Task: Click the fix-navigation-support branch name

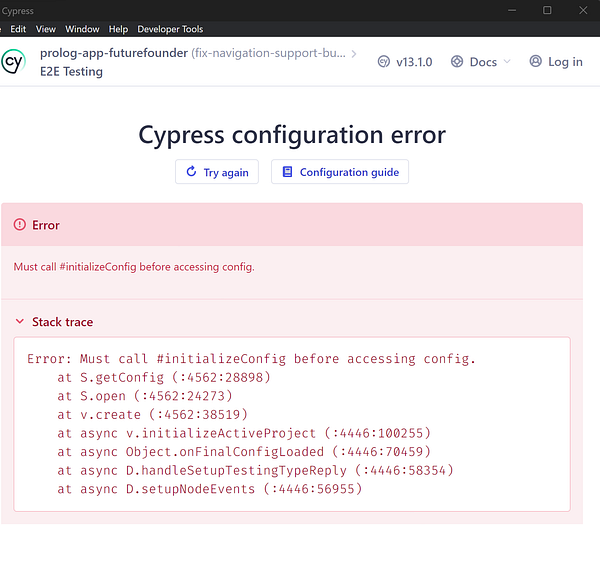Action: pyautogui.click(x=269, y=53)
